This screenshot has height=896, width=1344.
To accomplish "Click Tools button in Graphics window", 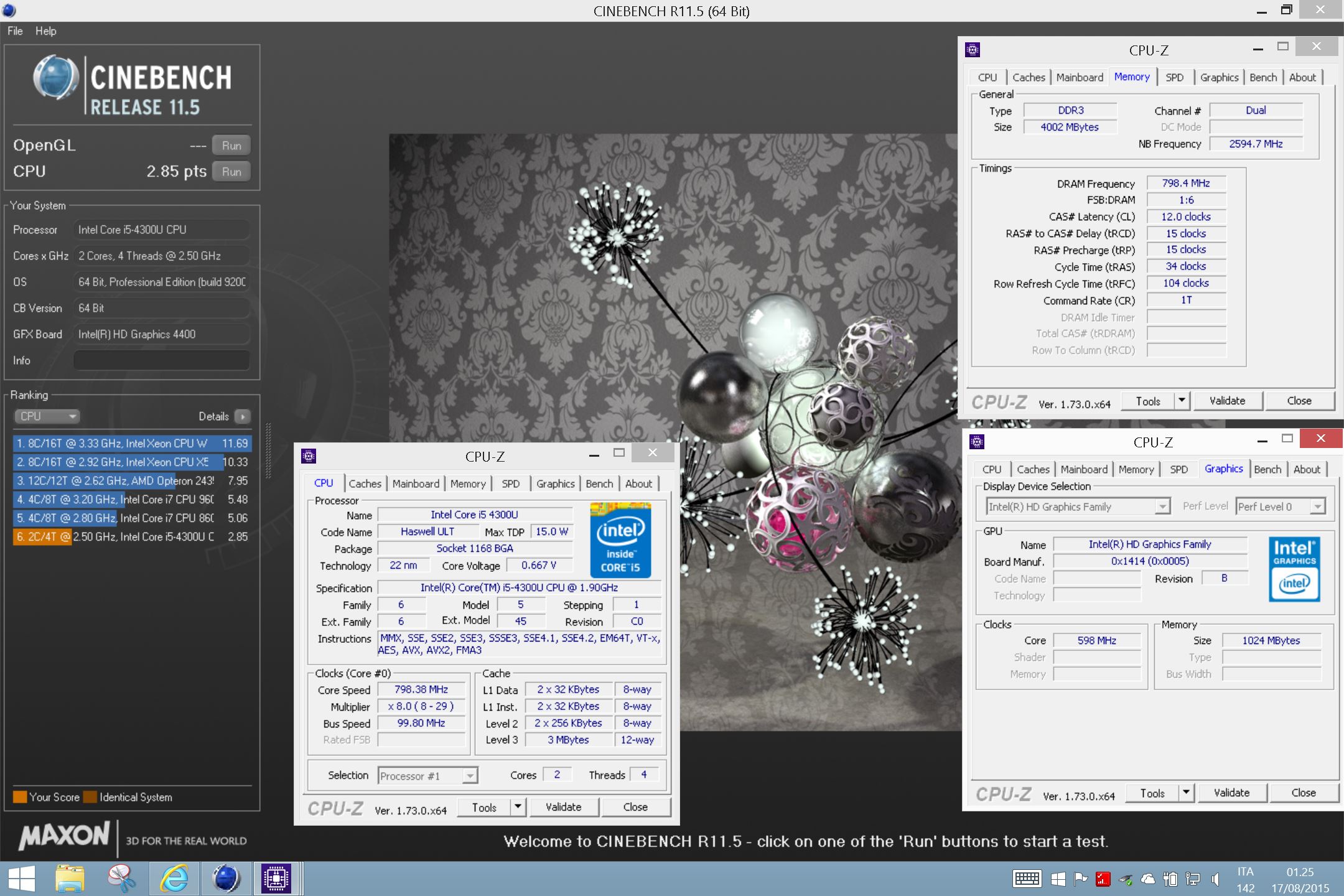I will point(1152,793).
